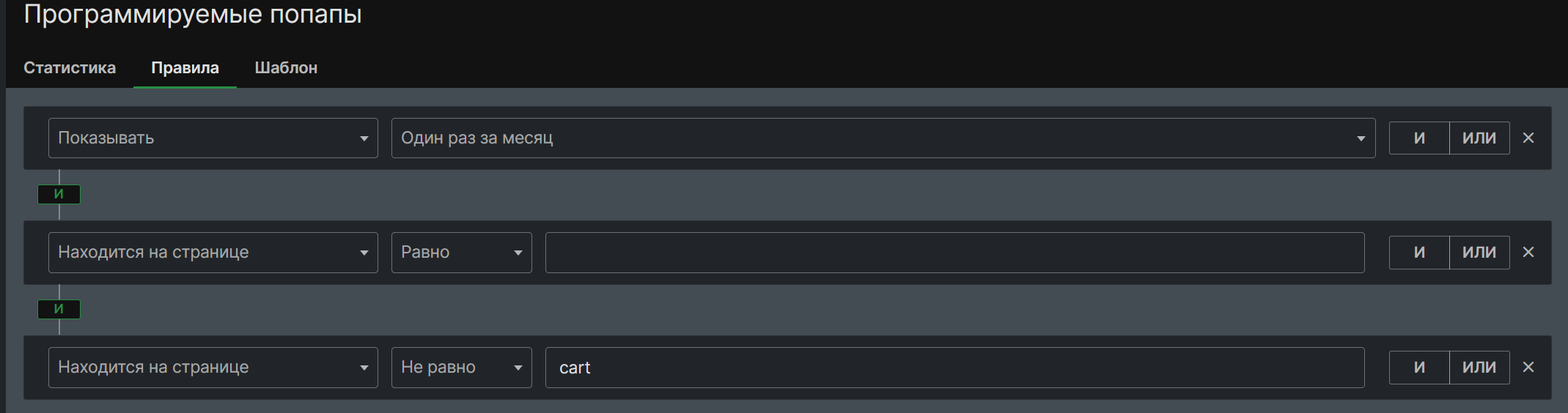The image size is (1568, 413).
Task: Click 'И' button on the 'Равно' rule row
Action: [x=1419, y=252]
